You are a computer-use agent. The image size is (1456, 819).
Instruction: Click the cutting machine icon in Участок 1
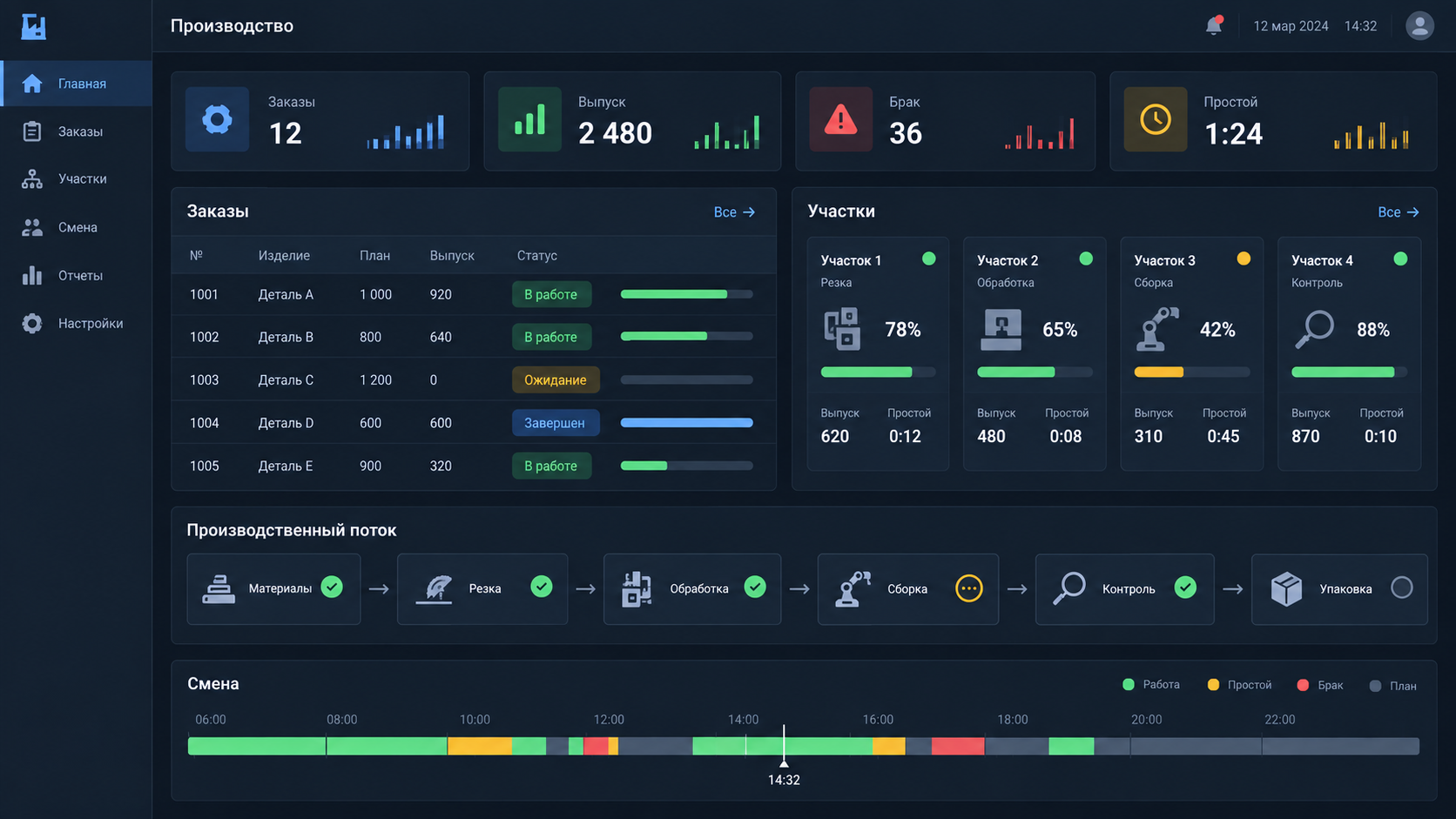click(x=842, y=329)
